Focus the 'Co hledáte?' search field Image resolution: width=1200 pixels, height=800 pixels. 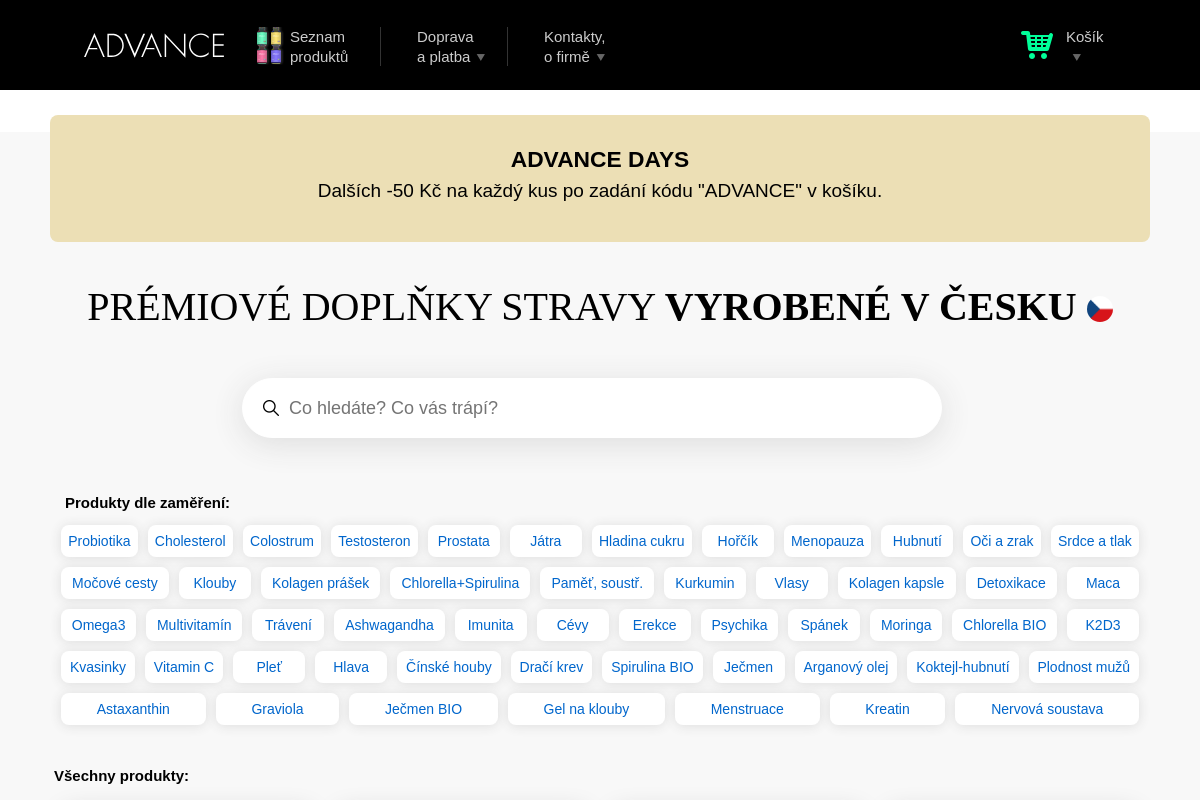pyautogui.click(x=592, y=408)
